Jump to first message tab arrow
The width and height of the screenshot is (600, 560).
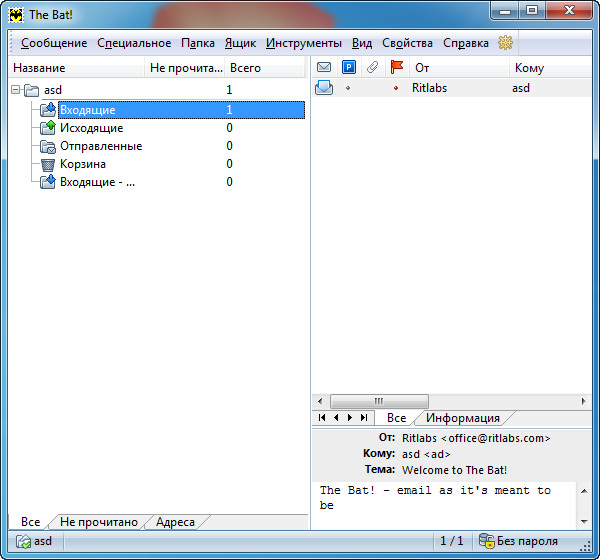[322, 418]
